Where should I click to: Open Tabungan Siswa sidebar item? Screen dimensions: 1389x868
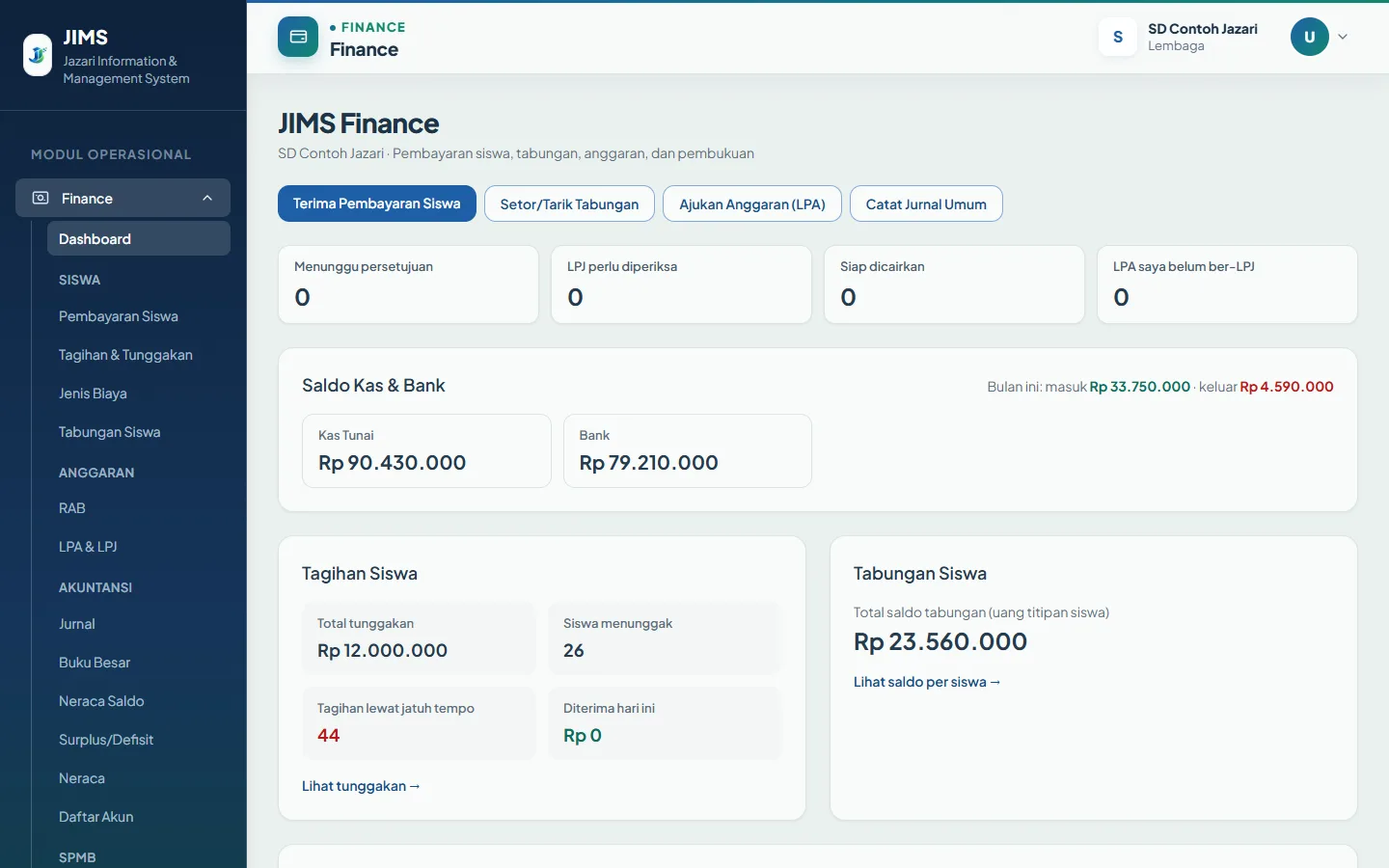tap(139, 432)
